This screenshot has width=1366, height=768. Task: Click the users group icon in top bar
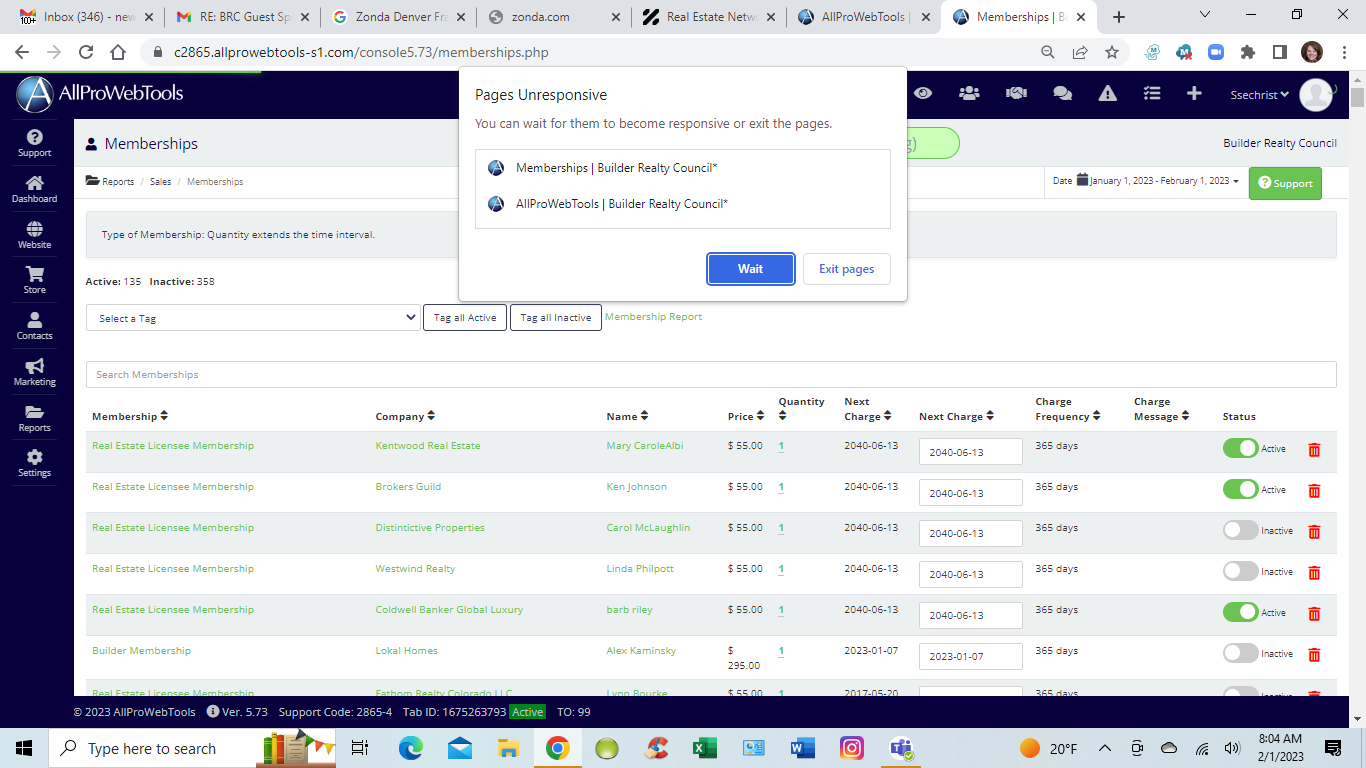click(x=969, y=93)
